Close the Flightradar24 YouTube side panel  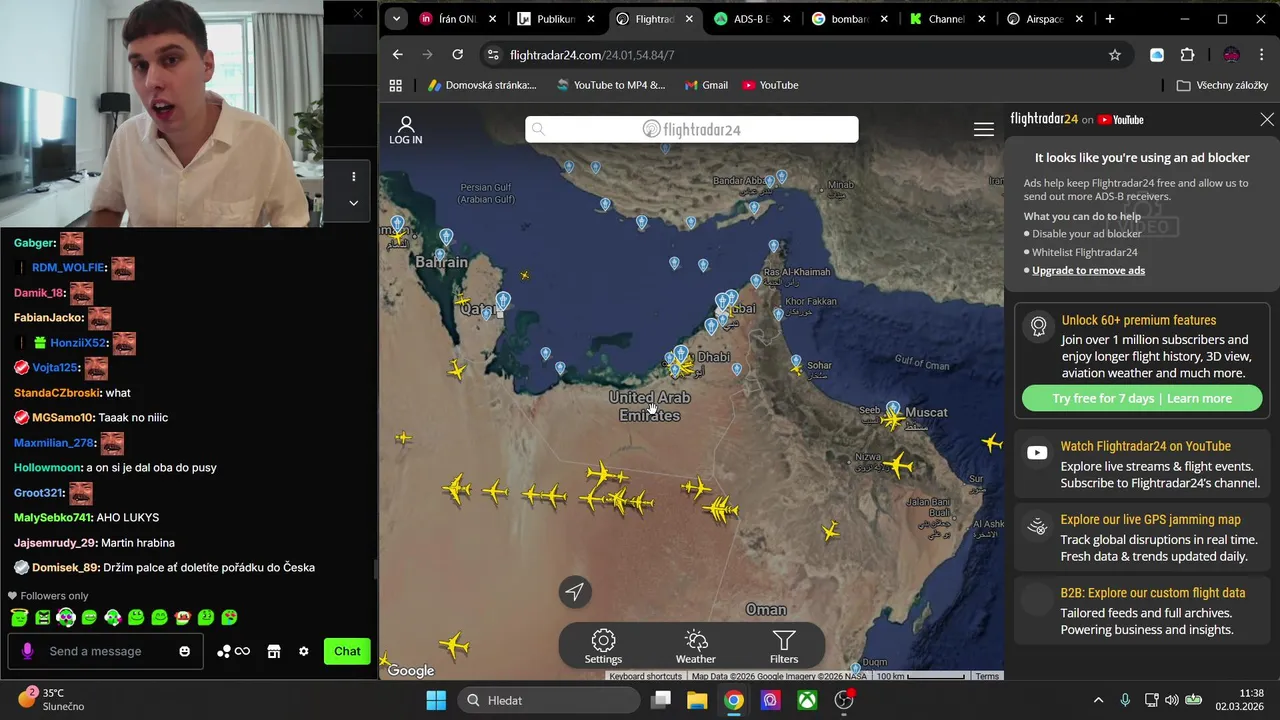pyautogui.click(x=1267, y=119)
